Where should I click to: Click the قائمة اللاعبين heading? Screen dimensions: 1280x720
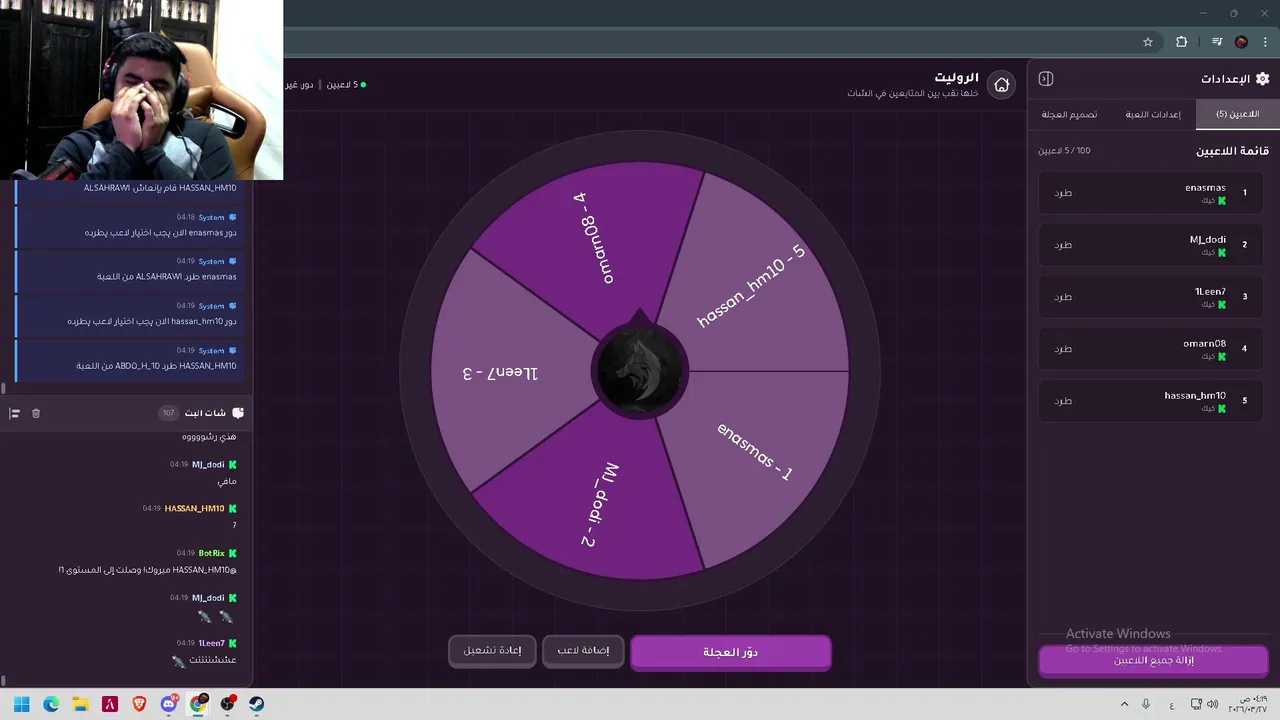(x=1232, y=151)
